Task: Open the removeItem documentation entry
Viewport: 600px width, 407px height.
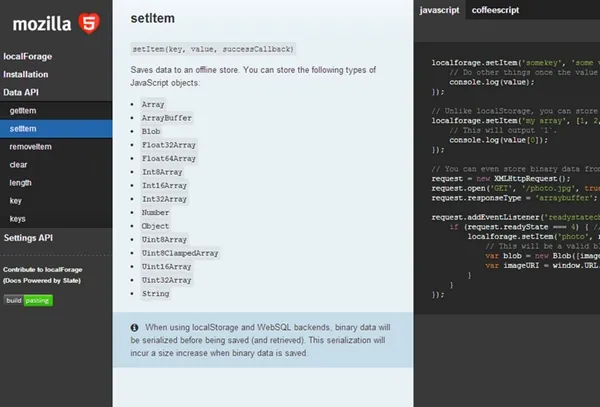Action: 30,146
